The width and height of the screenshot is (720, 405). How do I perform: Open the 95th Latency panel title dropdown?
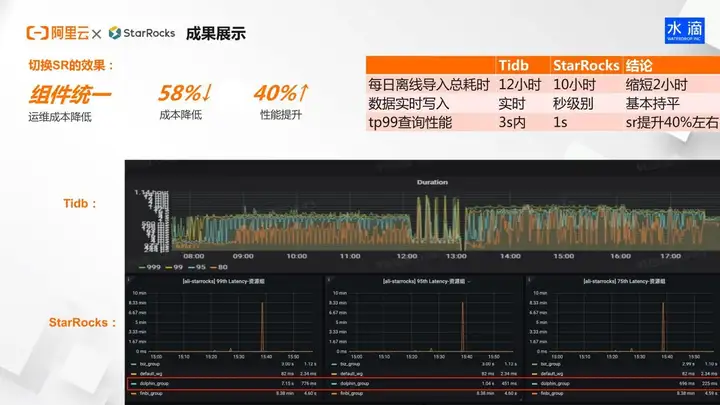[x=426, y=281]
